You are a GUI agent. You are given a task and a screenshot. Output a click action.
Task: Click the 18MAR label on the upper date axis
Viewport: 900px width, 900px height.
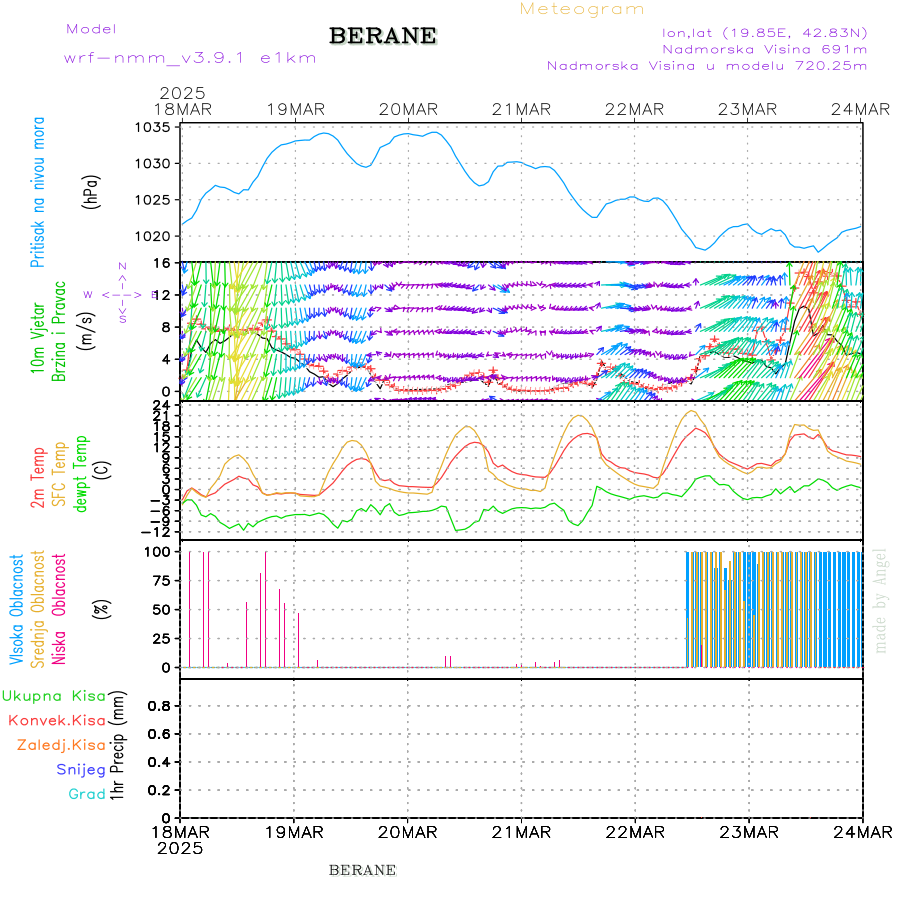click(183, 109)
